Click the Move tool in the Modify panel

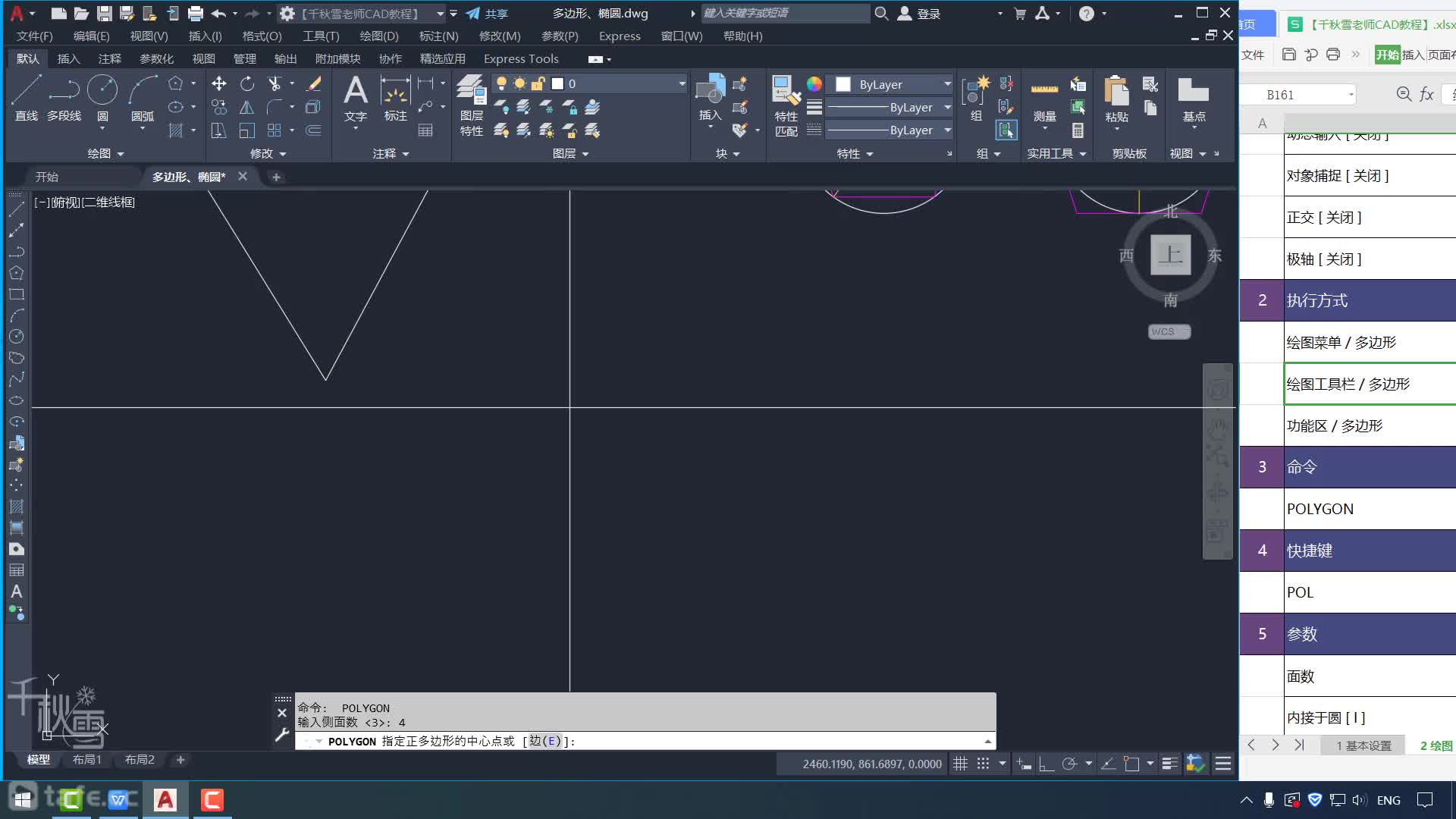point(219,83)
